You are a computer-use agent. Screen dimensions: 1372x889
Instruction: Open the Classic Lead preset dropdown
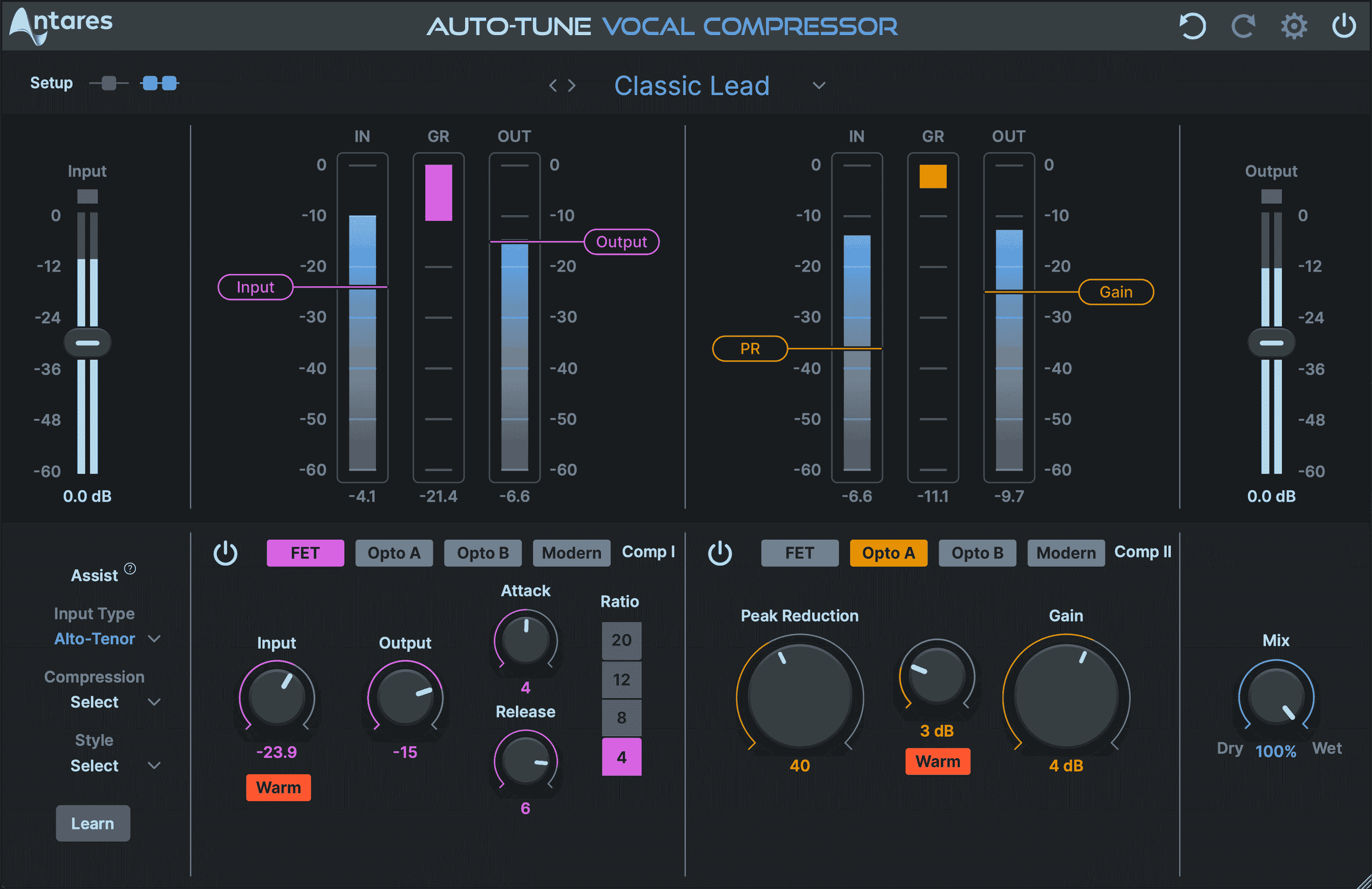(x=818, y=86)
